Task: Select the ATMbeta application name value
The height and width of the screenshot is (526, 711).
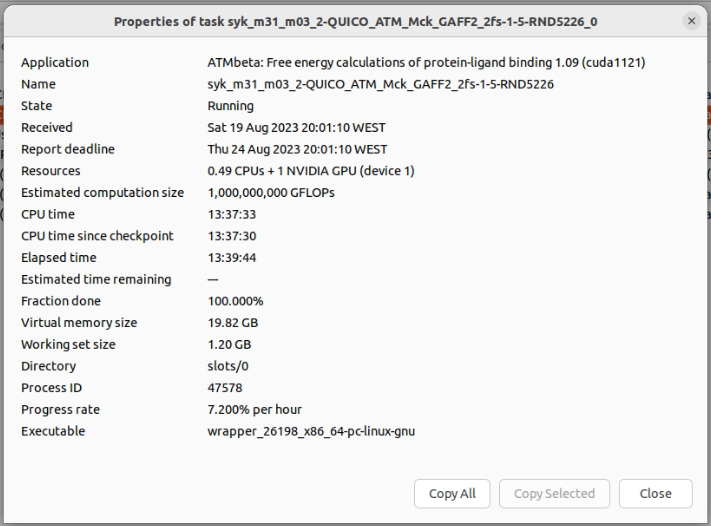Action: coord(425,62)
